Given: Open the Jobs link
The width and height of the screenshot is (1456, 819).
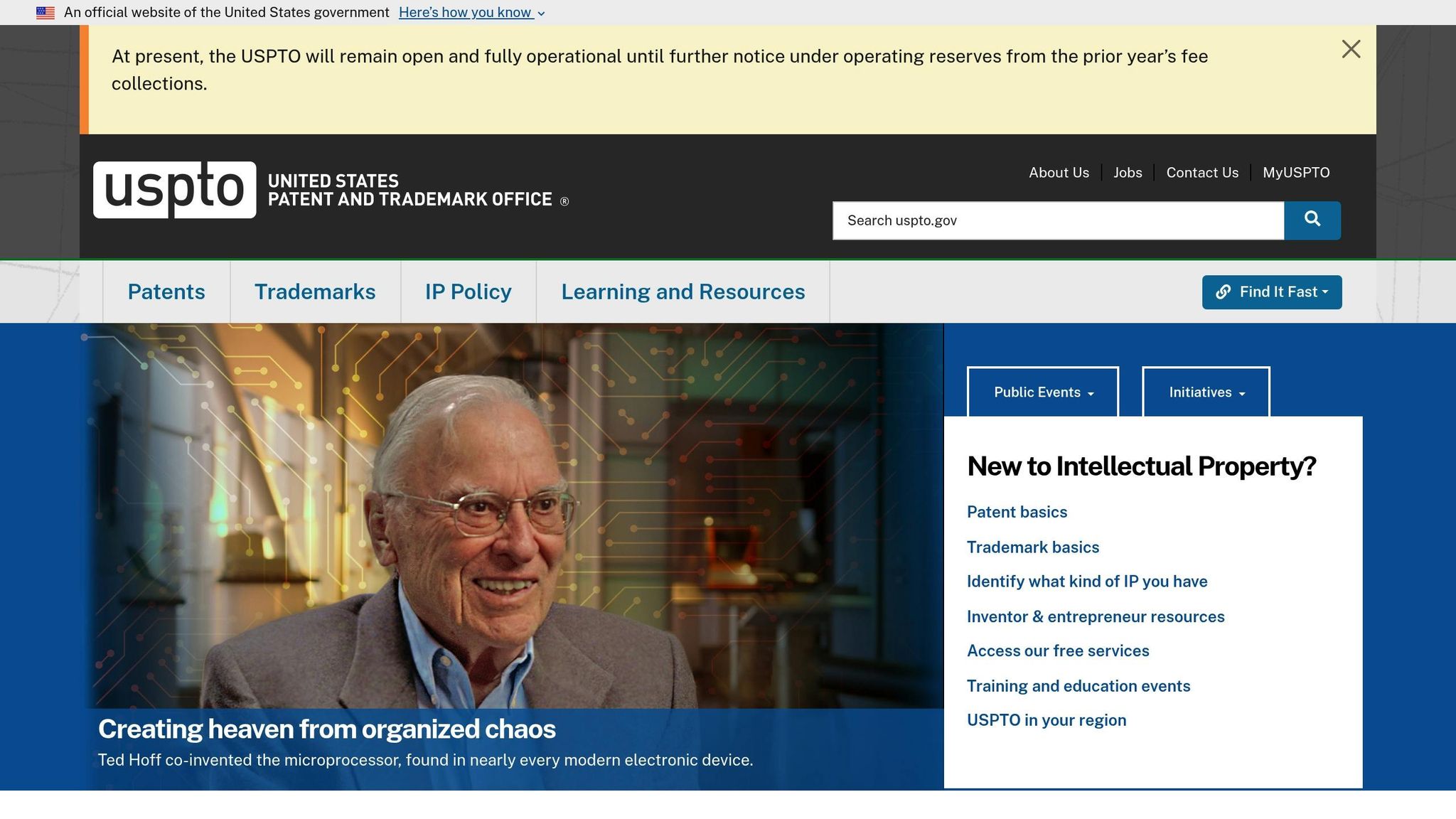Looking at the screenshot, I should click(1128, 173).
